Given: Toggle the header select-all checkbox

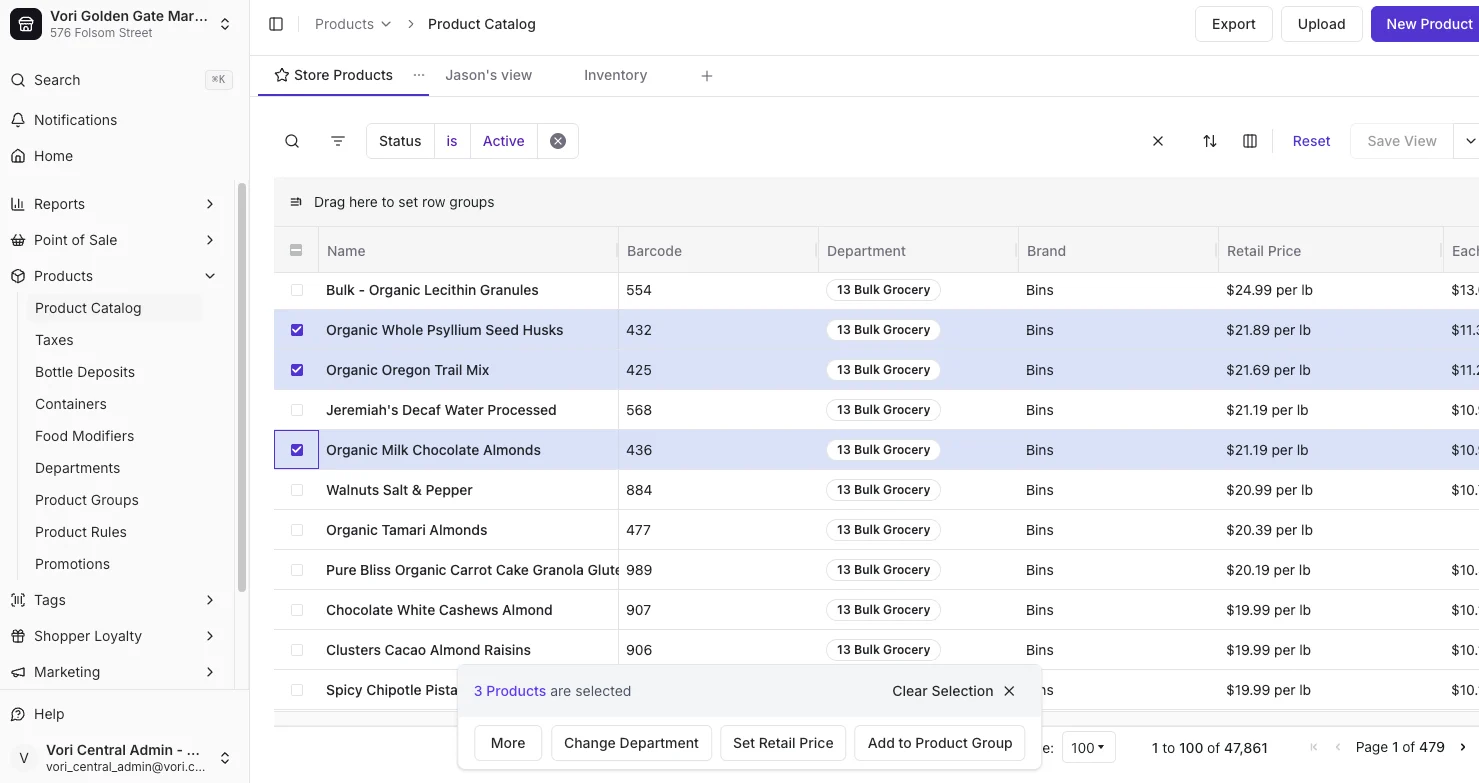Looking at the screenshot, I should (296, 250).
